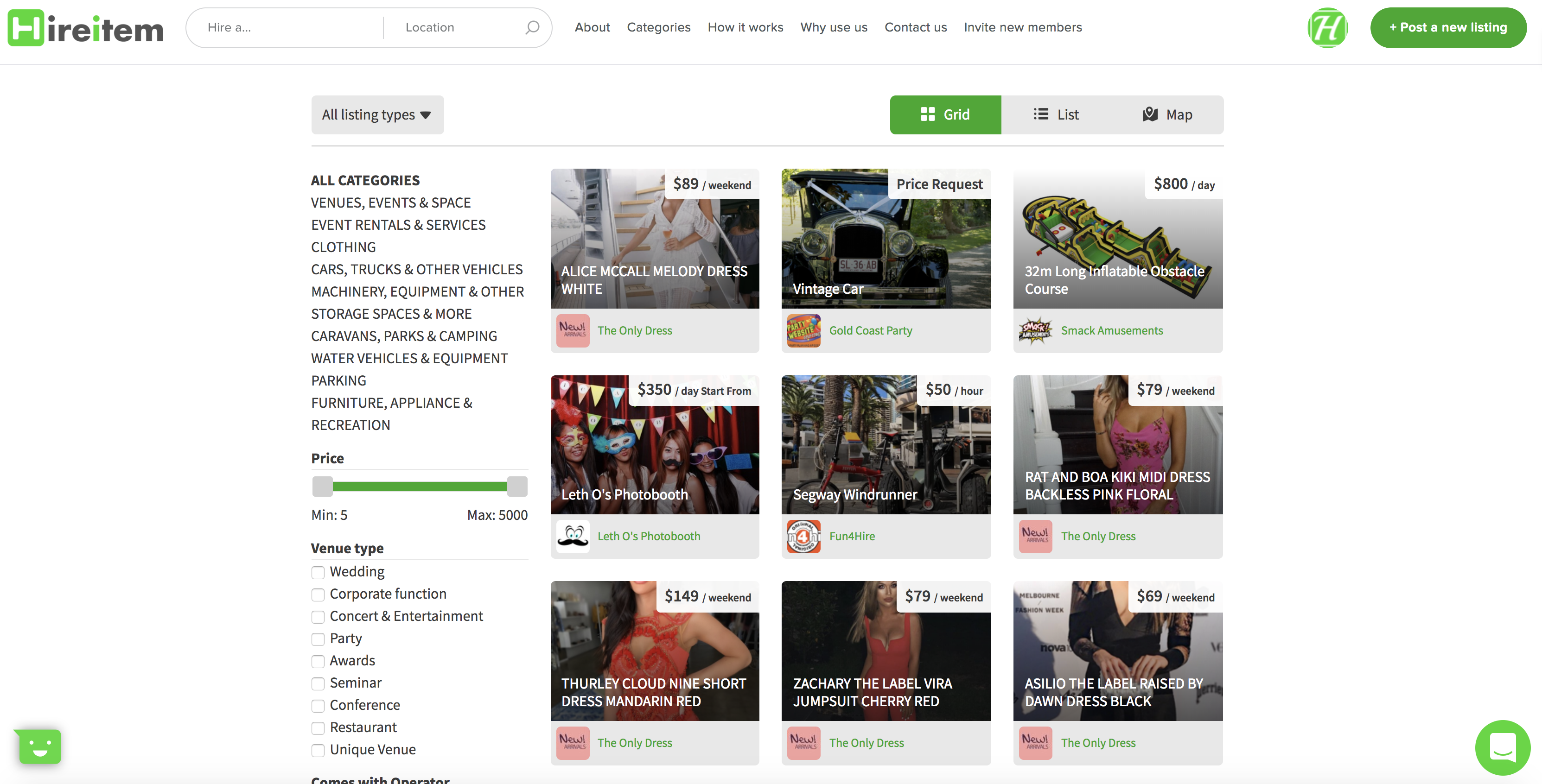This screenshot has height=784, width=1542.
Task: Click the smiley face feedback icon
Action: pyautogui.click(x=40, y=746)
